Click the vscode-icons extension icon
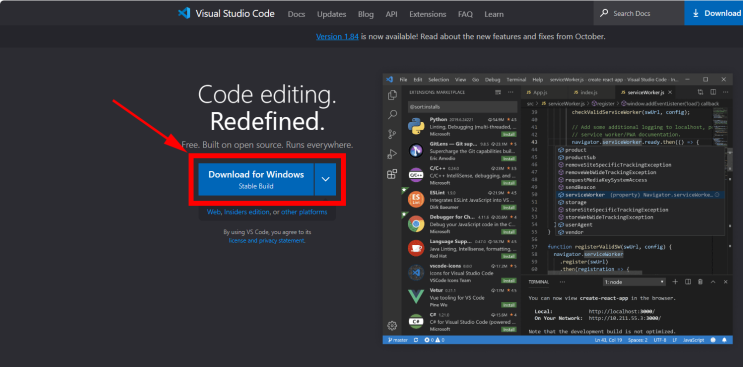 point(416,272)
